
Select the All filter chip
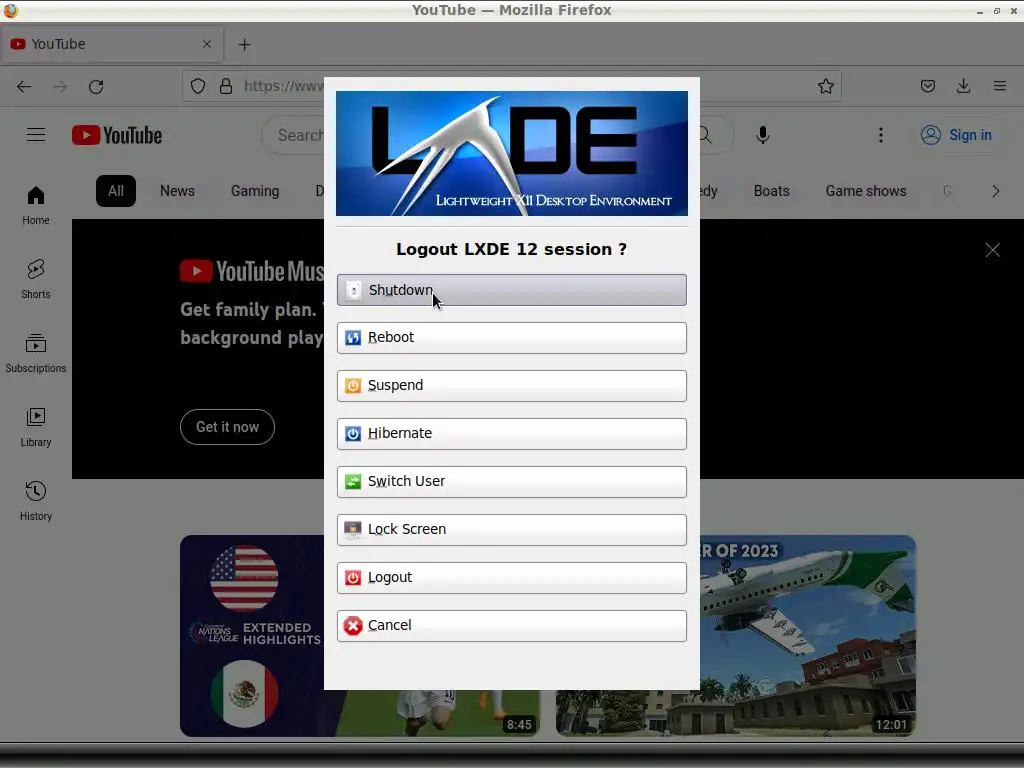[116, 191]
